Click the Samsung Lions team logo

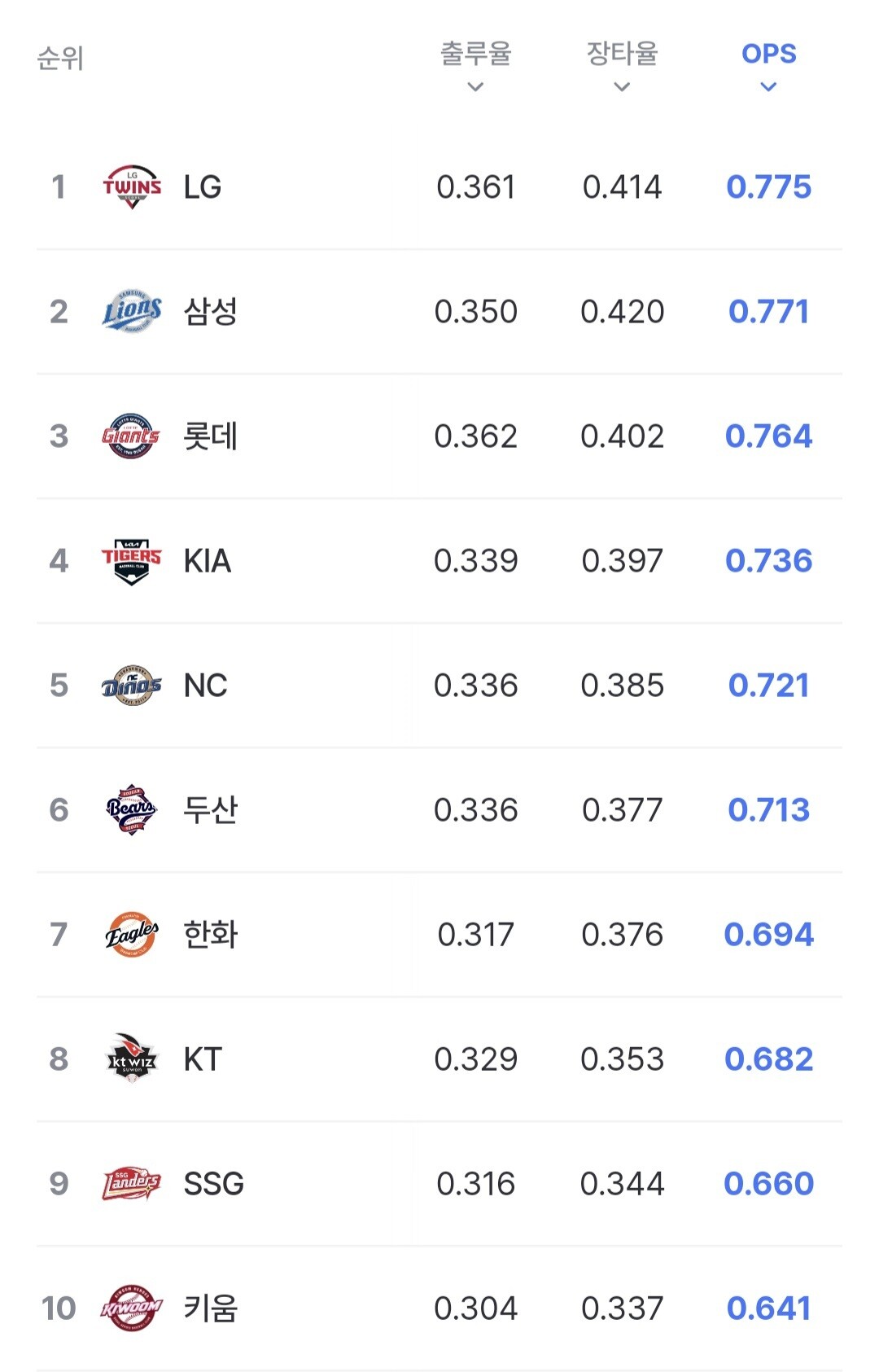pos(132,312)
